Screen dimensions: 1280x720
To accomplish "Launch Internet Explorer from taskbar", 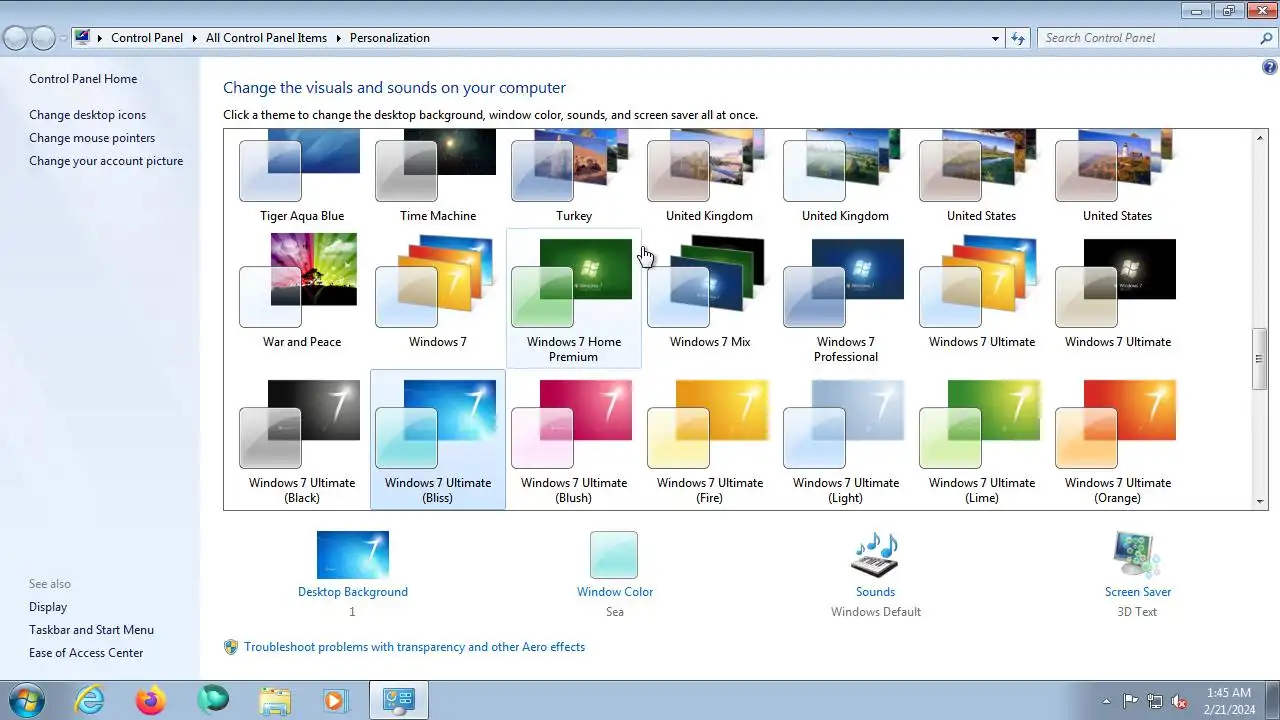I will click(x=90, y=700).
